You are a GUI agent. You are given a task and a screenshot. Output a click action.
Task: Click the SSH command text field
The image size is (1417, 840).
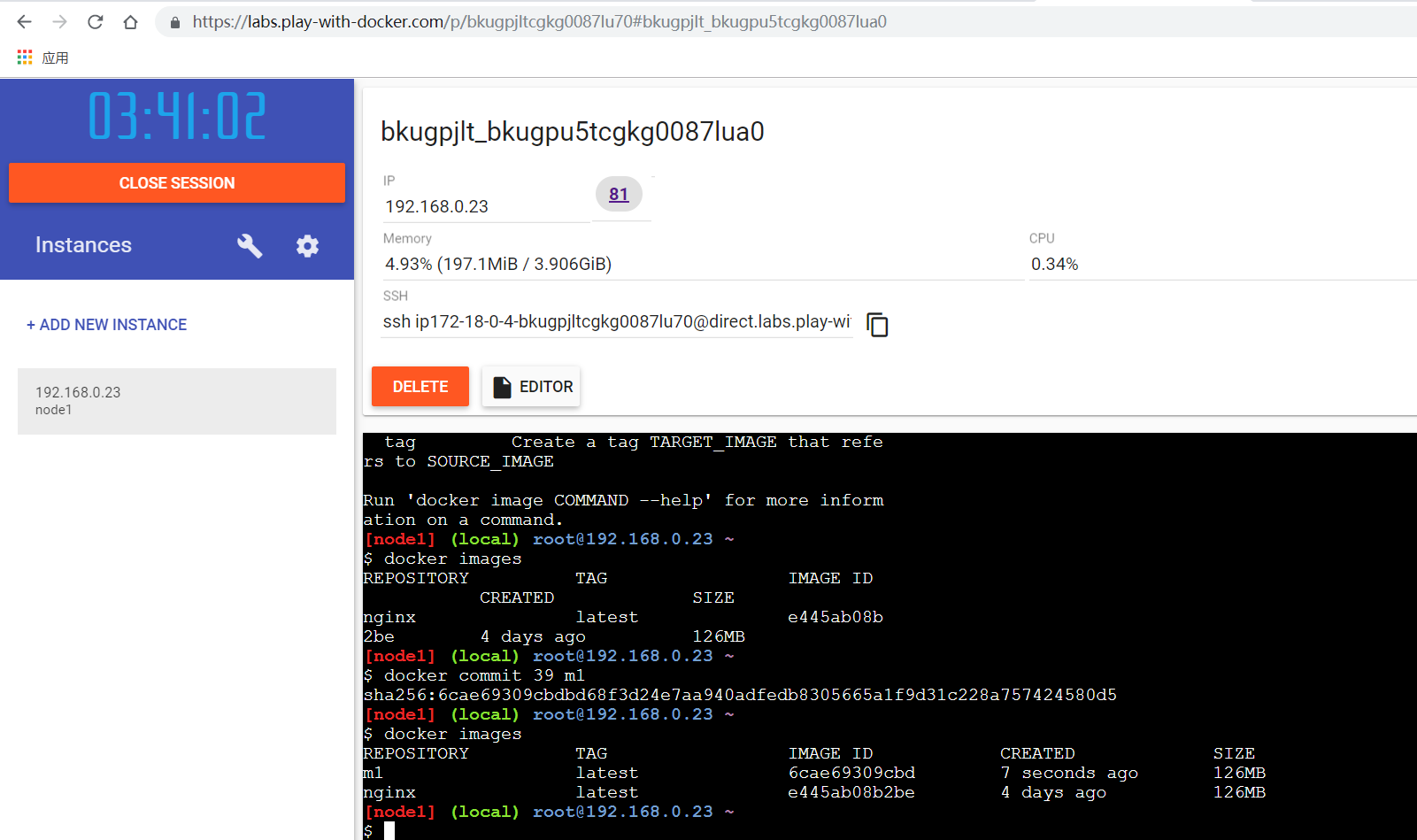click(616, 322)
